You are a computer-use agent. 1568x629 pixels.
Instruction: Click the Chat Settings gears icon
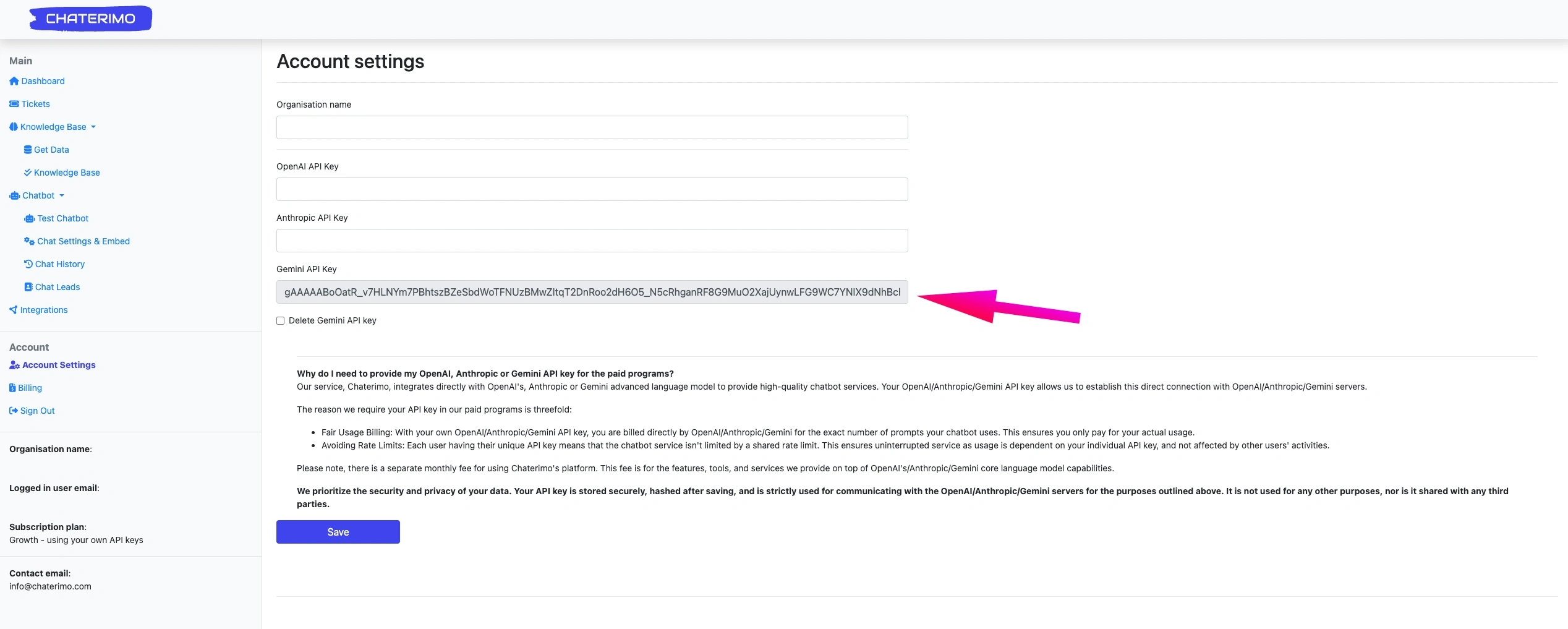pyautogui.click(x=29, y=241)
